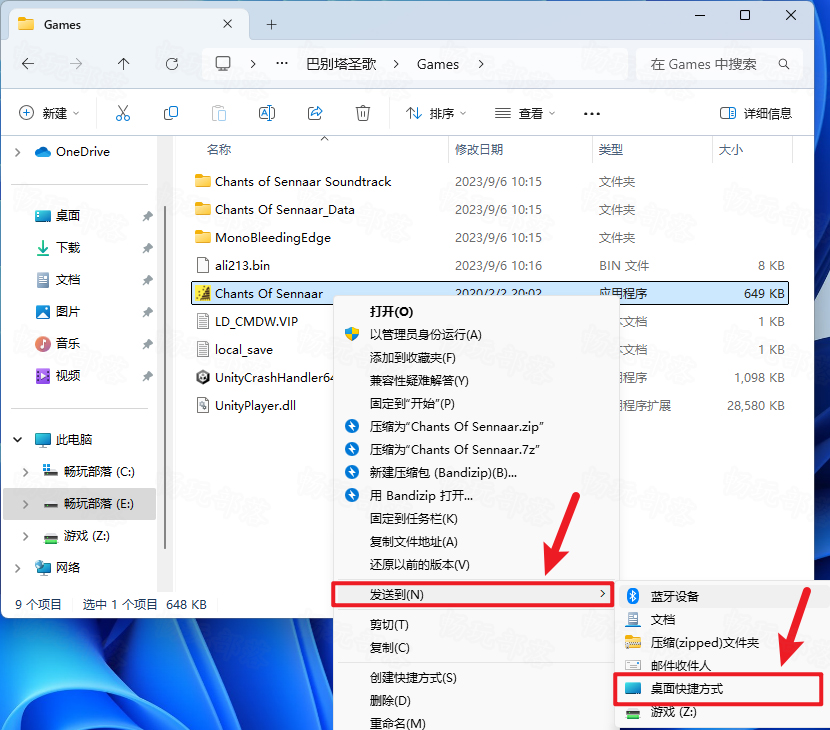Choose 固定到"开始"(P) menu entry
Screen dimensions: 830x730
412,404
